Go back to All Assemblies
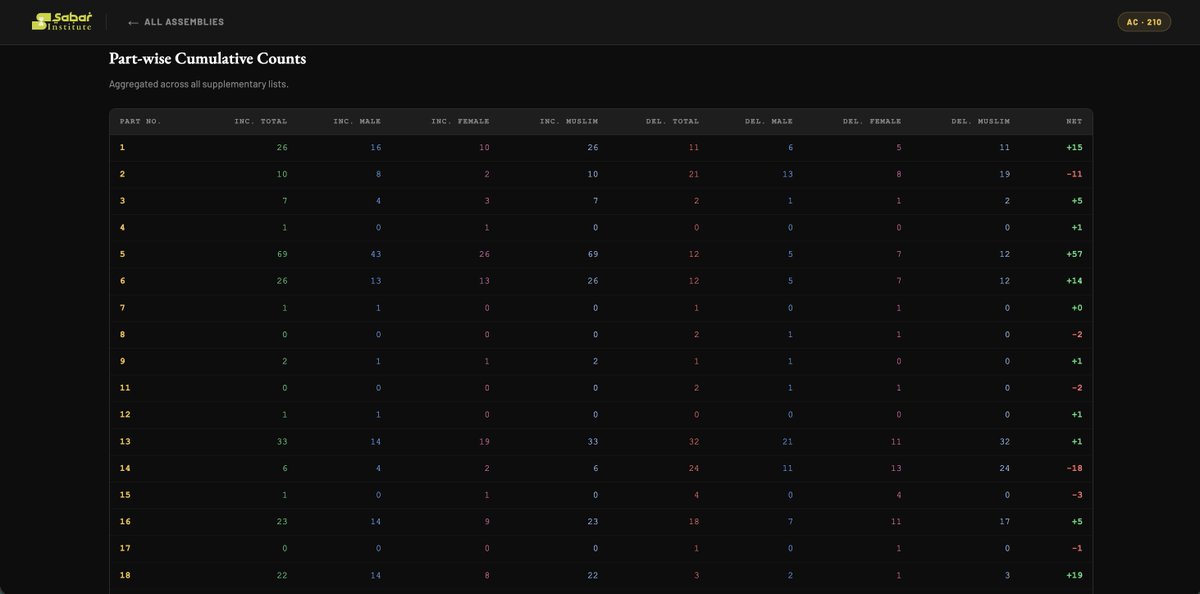Image resolution: width=1200 pixels, height=594 pixels. (x=176, y=22)
